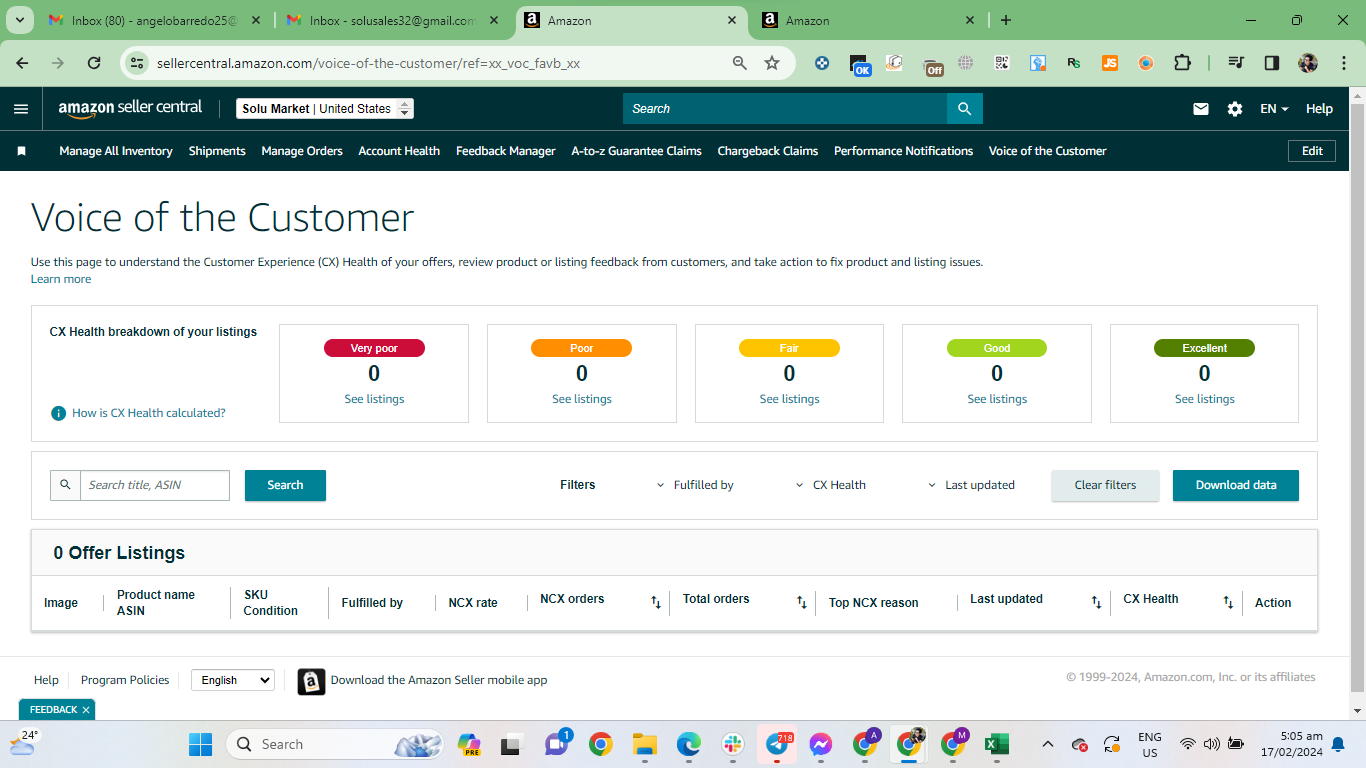The image size is (1366, 768).
Task: Click the Search title, ASIN input field
Action: [x=155, y=485]
